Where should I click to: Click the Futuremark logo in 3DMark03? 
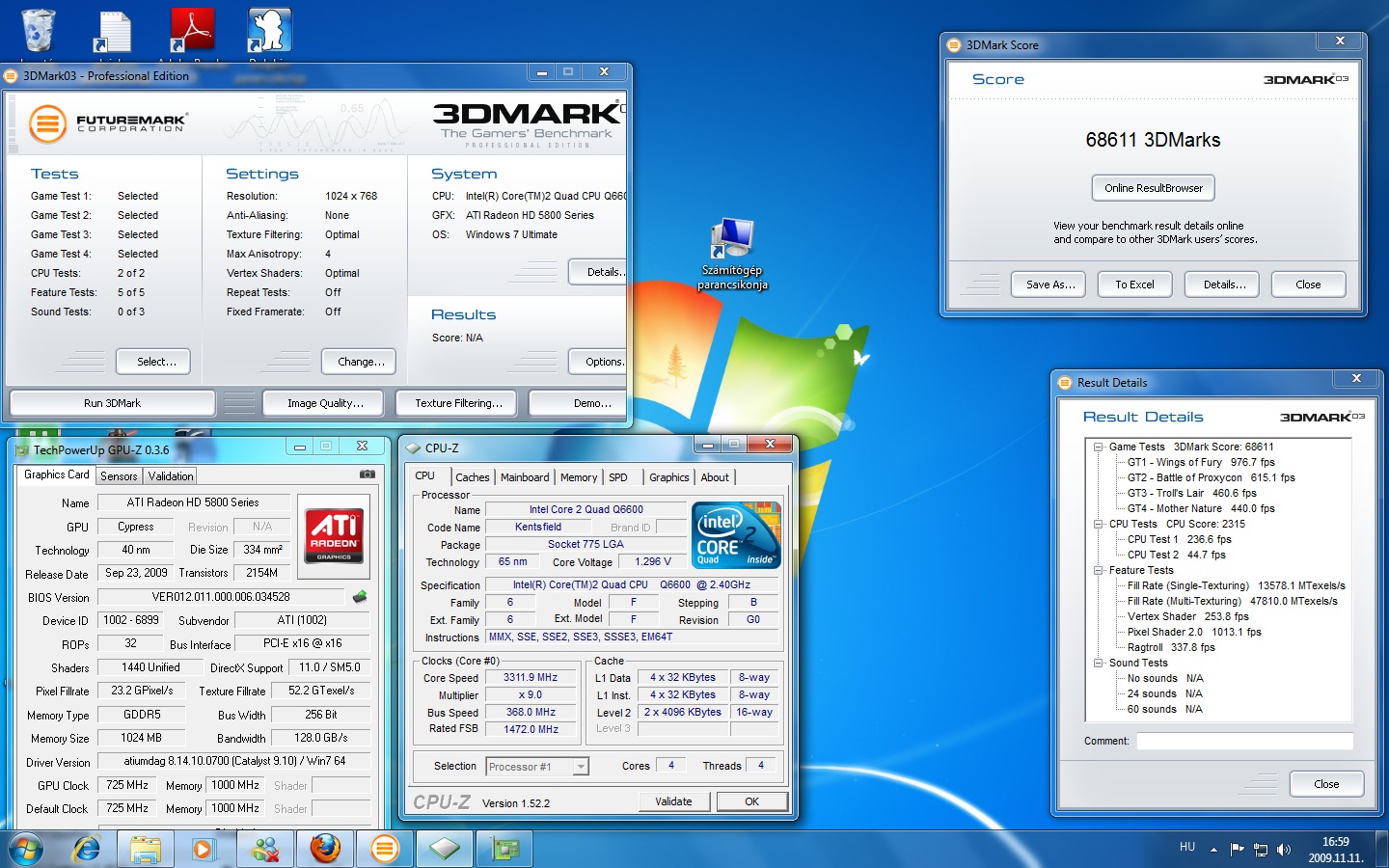point(108,122)
